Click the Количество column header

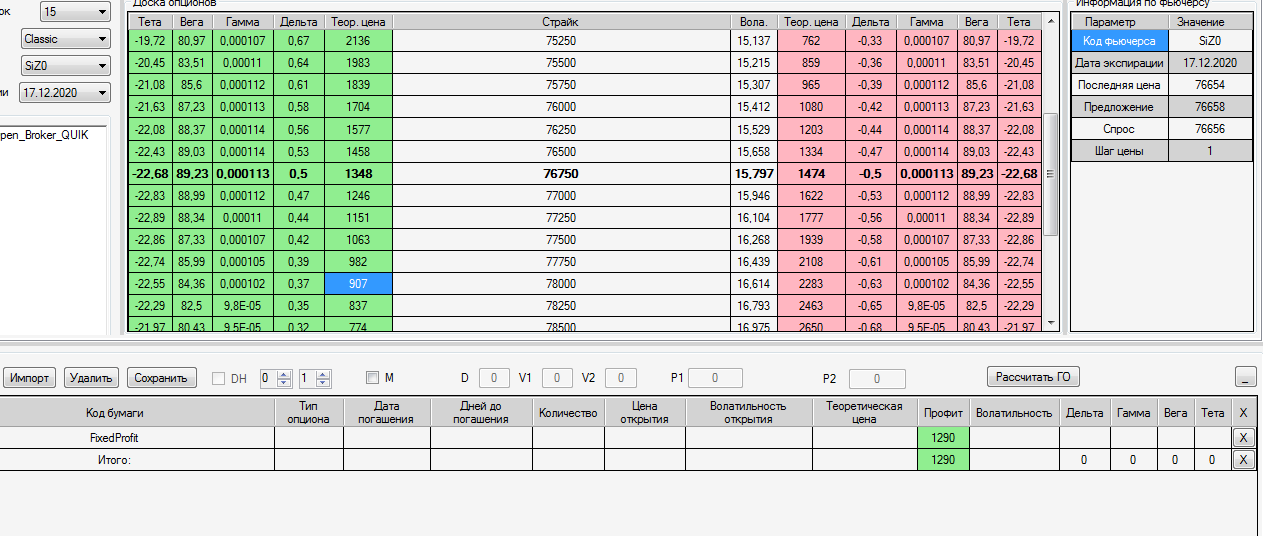pyautogui.click(x=568, y=412)
